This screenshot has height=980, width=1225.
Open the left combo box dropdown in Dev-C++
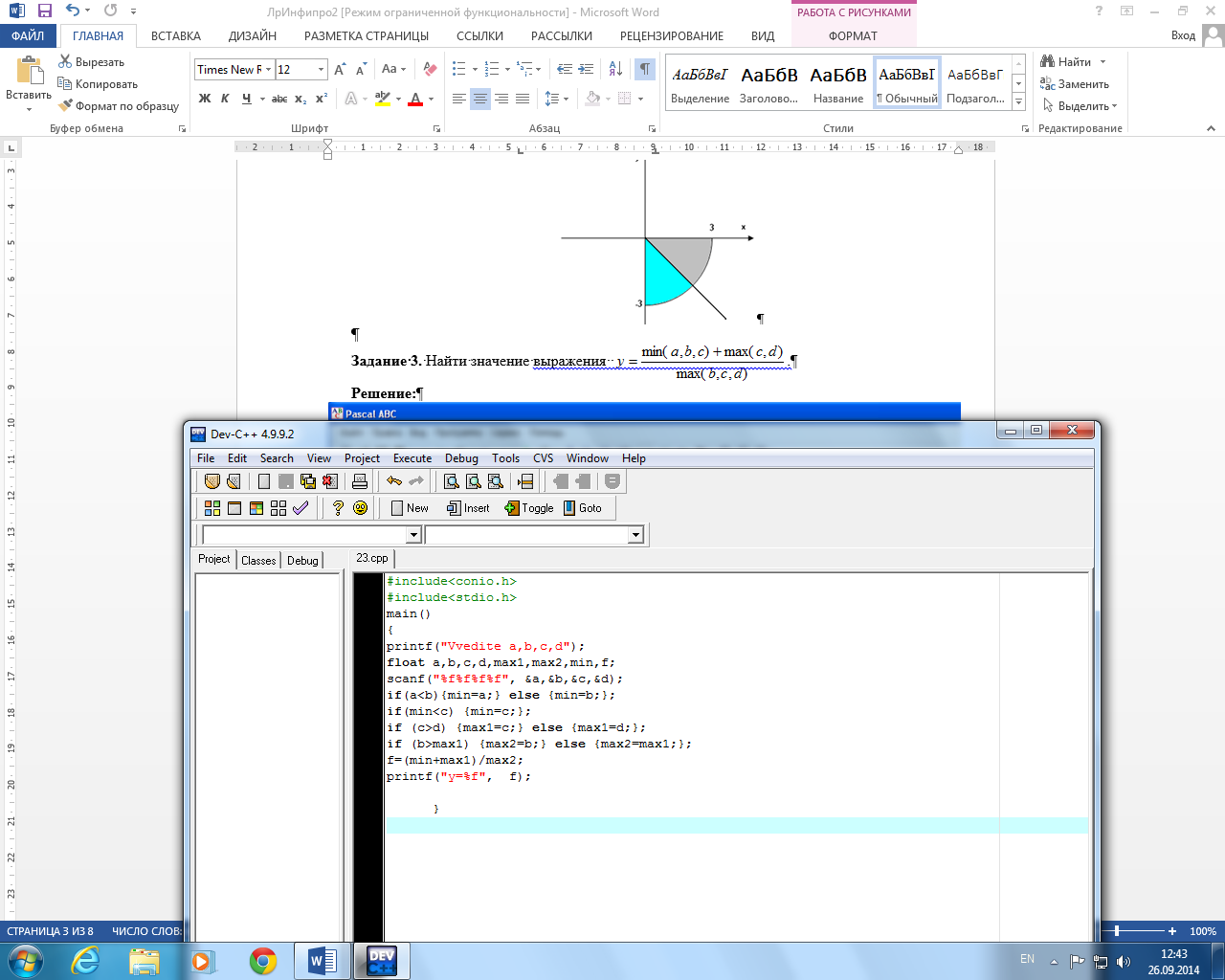[413, 535]
